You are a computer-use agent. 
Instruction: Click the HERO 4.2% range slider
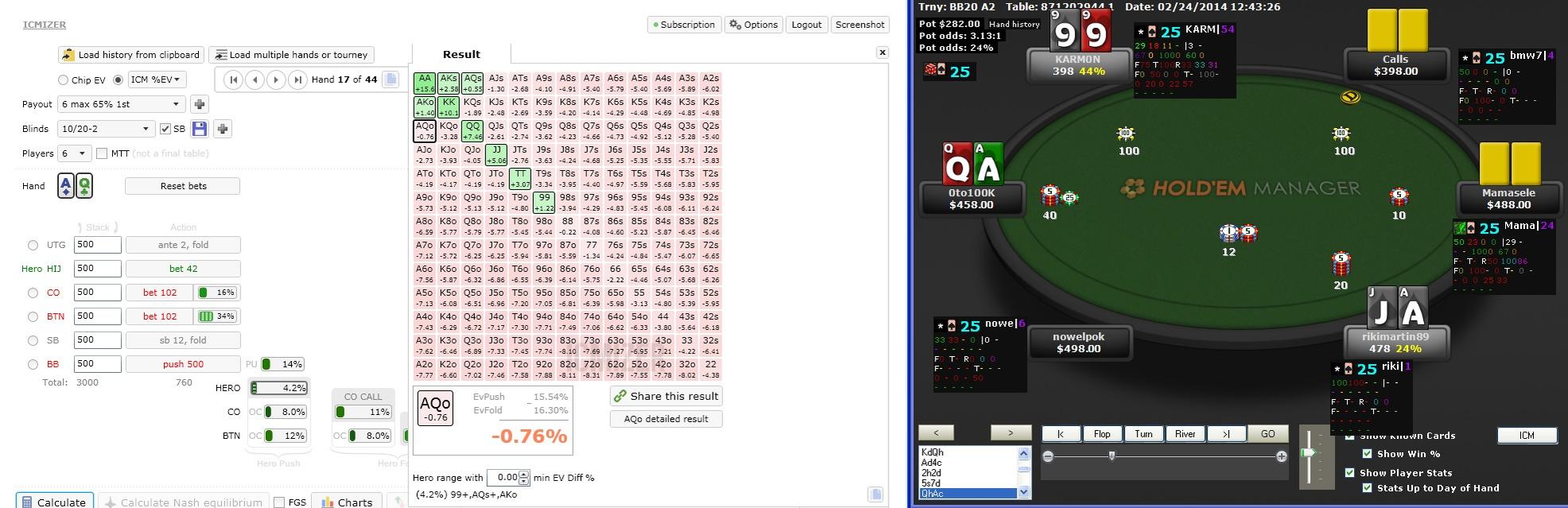click(279, 388)
